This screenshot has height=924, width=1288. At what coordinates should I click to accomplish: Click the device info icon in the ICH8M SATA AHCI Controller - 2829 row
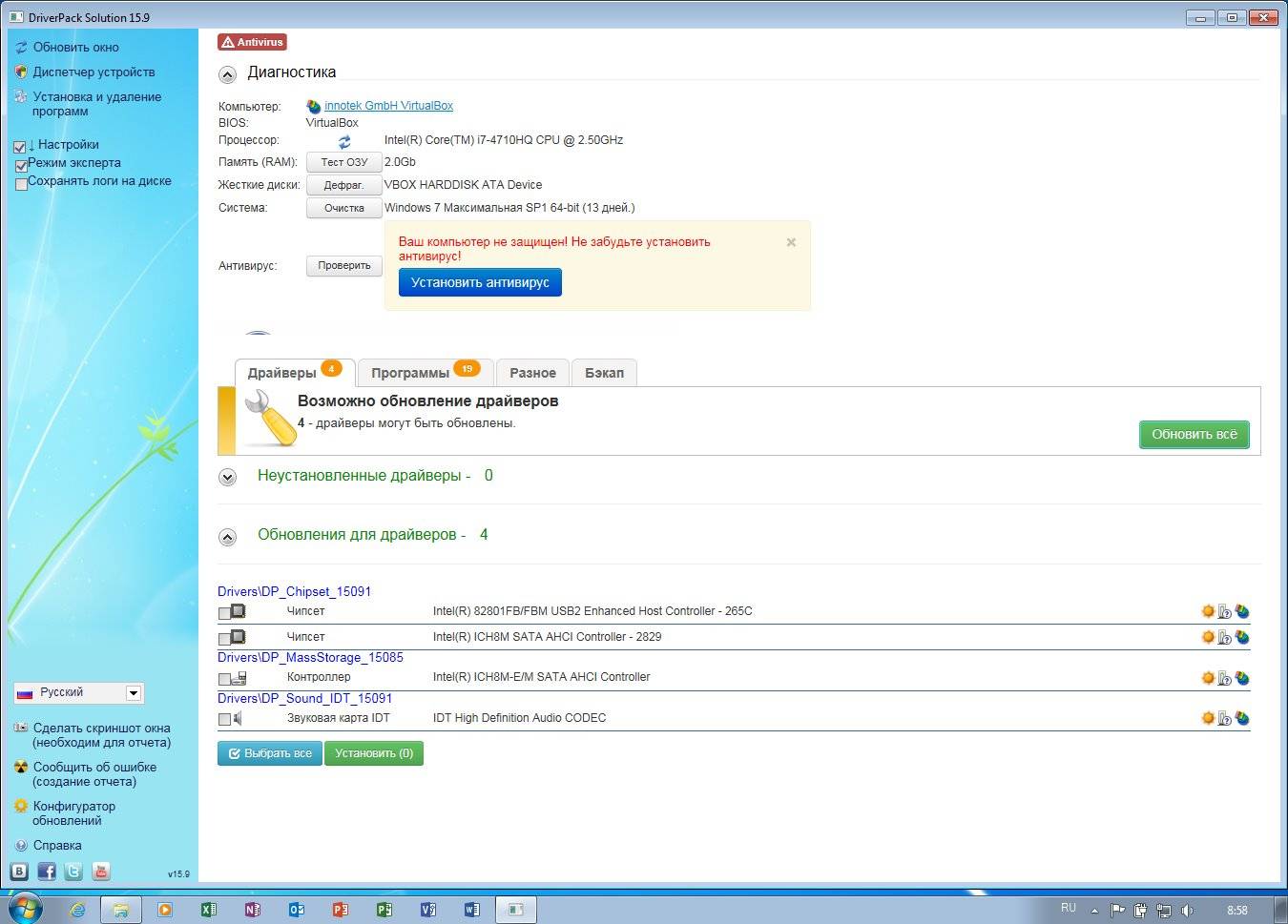click(1225, 637)
